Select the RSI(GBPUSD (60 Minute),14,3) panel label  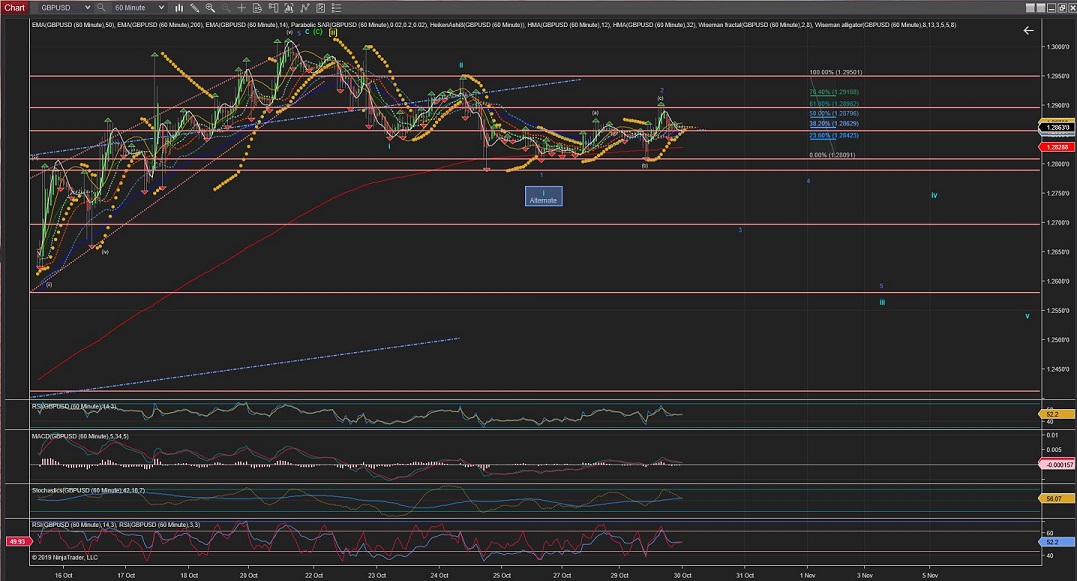click(74, 407)
